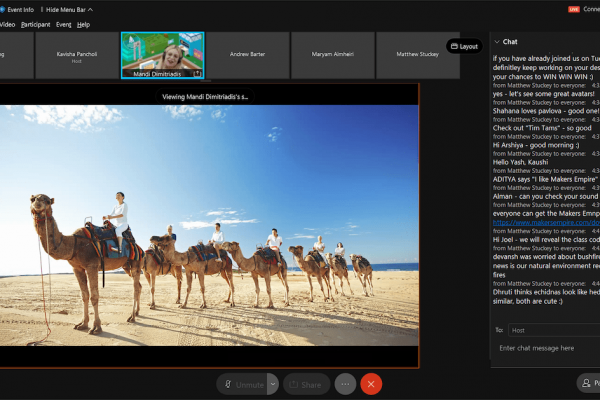Select Matthew Stuckey participant tile
Viewport: 600px width, 400px height.
coord(415,54)
